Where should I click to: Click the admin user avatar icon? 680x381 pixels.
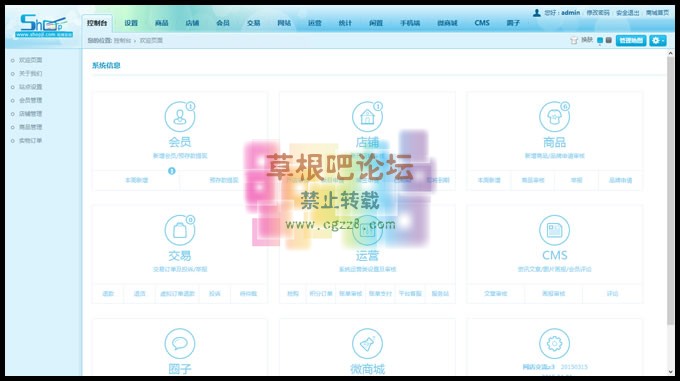pyautogui.click(x=536, y=13)
